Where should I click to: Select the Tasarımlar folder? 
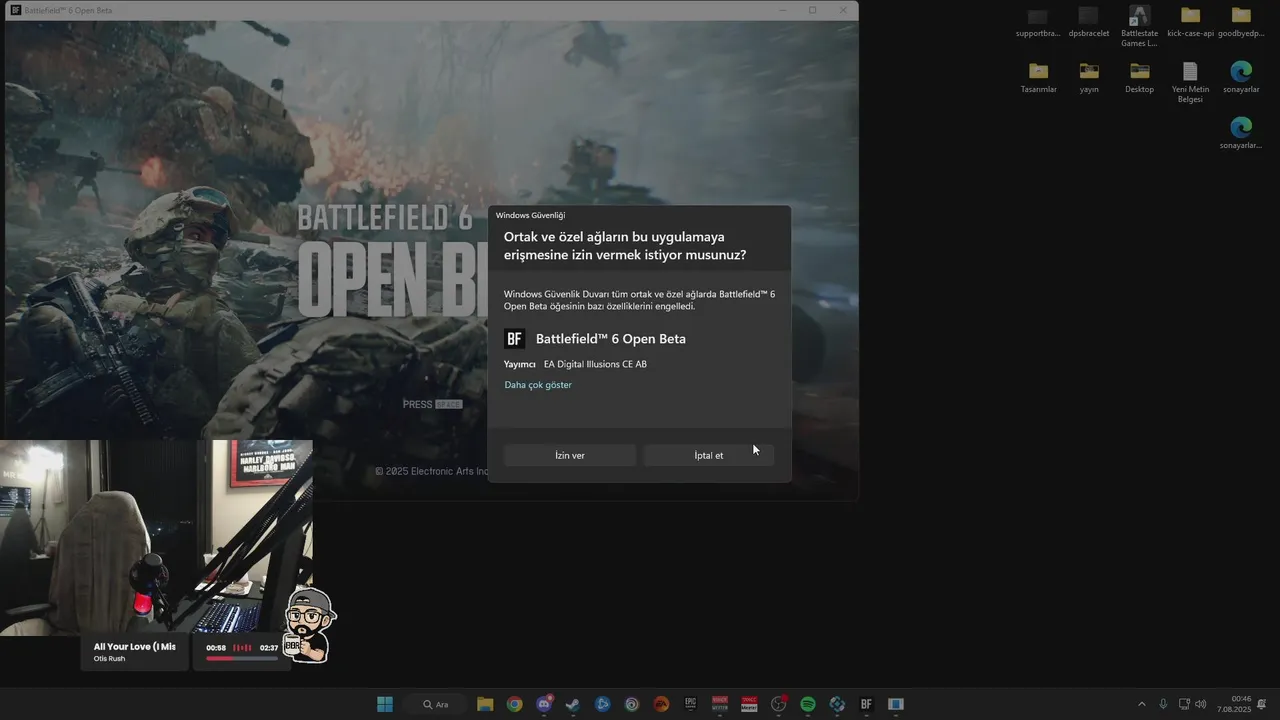click(x=1038, y=78)
